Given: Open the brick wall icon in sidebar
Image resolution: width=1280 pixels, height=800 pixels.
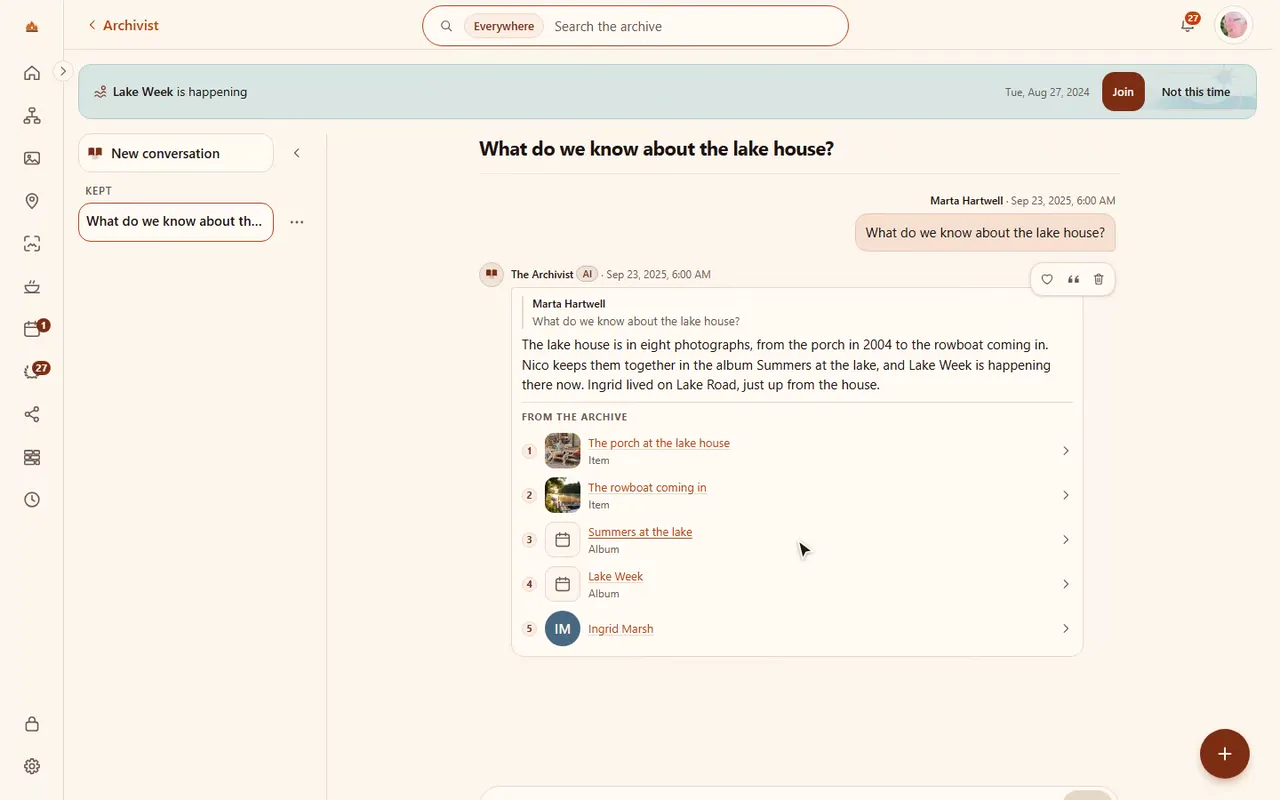Looking at the screenshot, I should (x=32, y=457).
